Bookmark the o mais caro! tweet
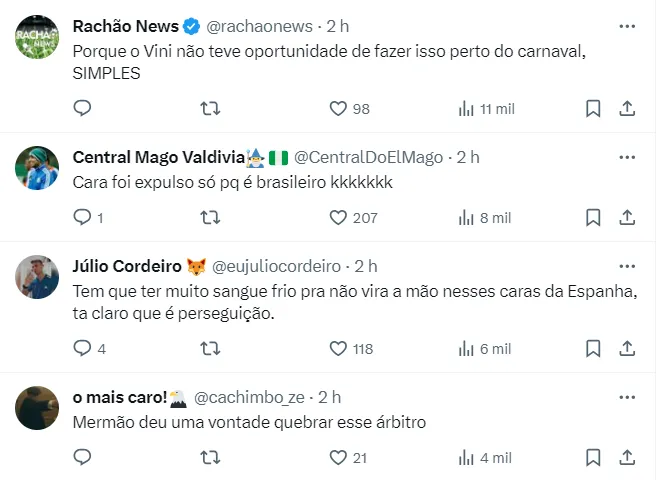Screen dimensions: 657x480 coord(592,457)
